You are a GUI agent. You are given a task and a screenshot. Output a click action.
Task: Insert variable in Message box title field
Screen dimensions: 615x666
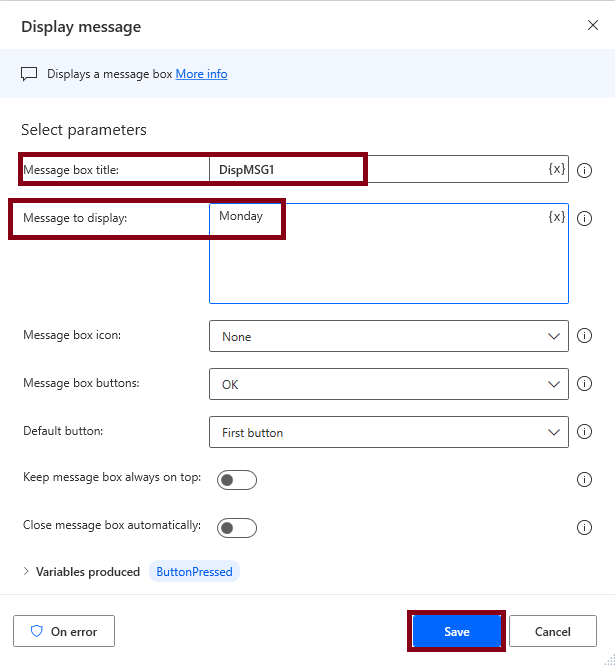pyautogui.click(x=557, y=169)
